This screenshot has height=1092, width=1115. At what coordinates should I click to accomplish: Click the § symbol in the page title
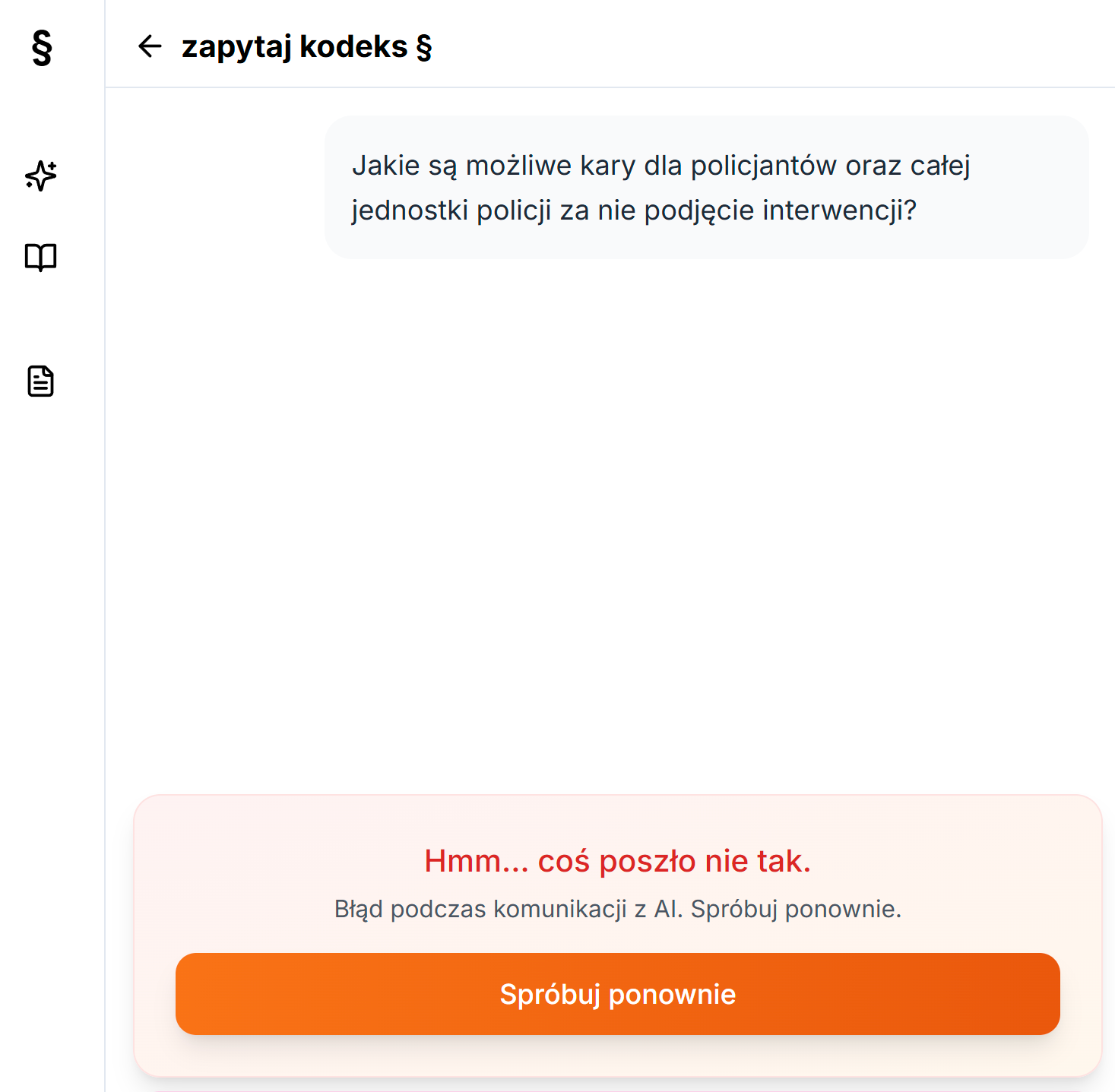tap(424, 47)
